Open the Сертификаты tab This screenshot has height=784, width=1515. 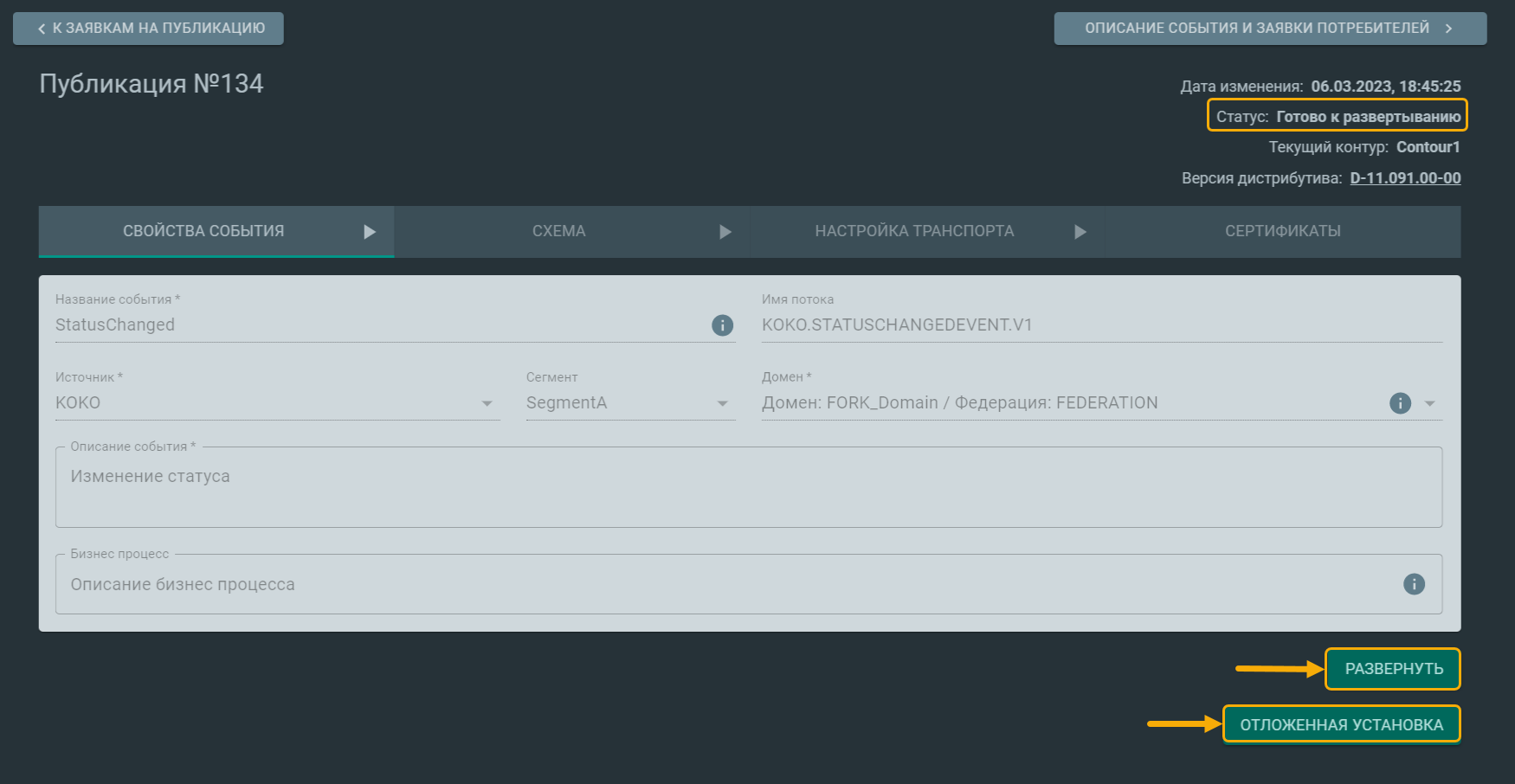[x=1282, y=231]
